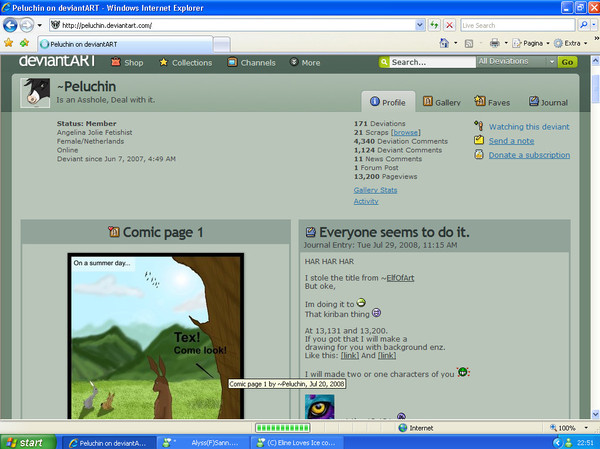Screen dimensions: 600x449
Task: Open the Channels menu item
Action: pyautogui.click(x=251, y=62)
